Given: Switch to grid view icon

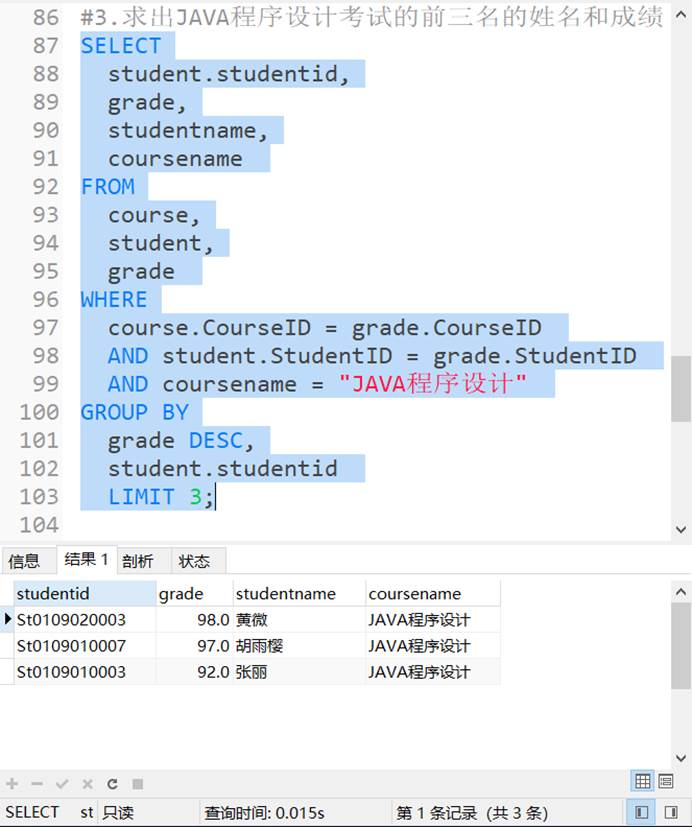Looking at the screenshot, I should pyautogui.click(x=642, y=781).
